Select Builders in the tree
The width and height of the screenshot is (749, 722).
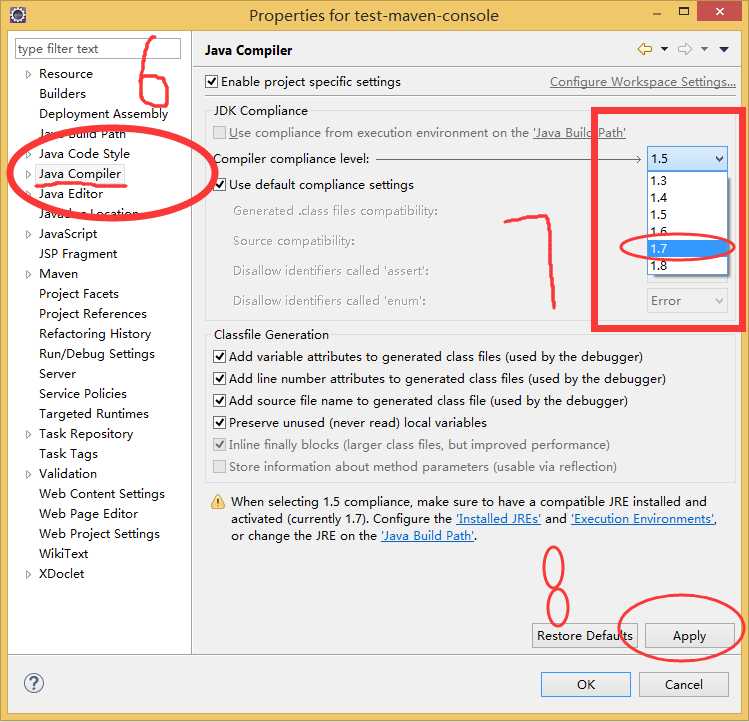point(63,94)
